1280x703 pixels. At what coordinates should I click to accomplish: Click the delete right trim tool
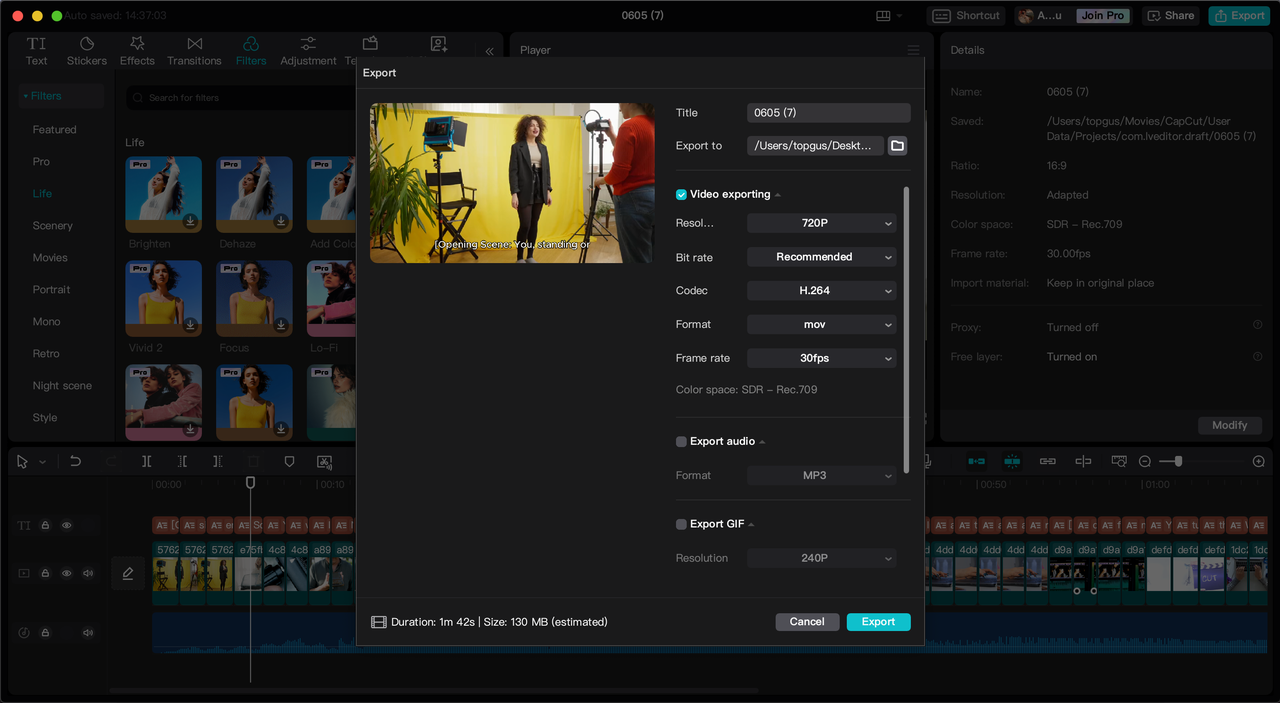(x=218, y=461)
